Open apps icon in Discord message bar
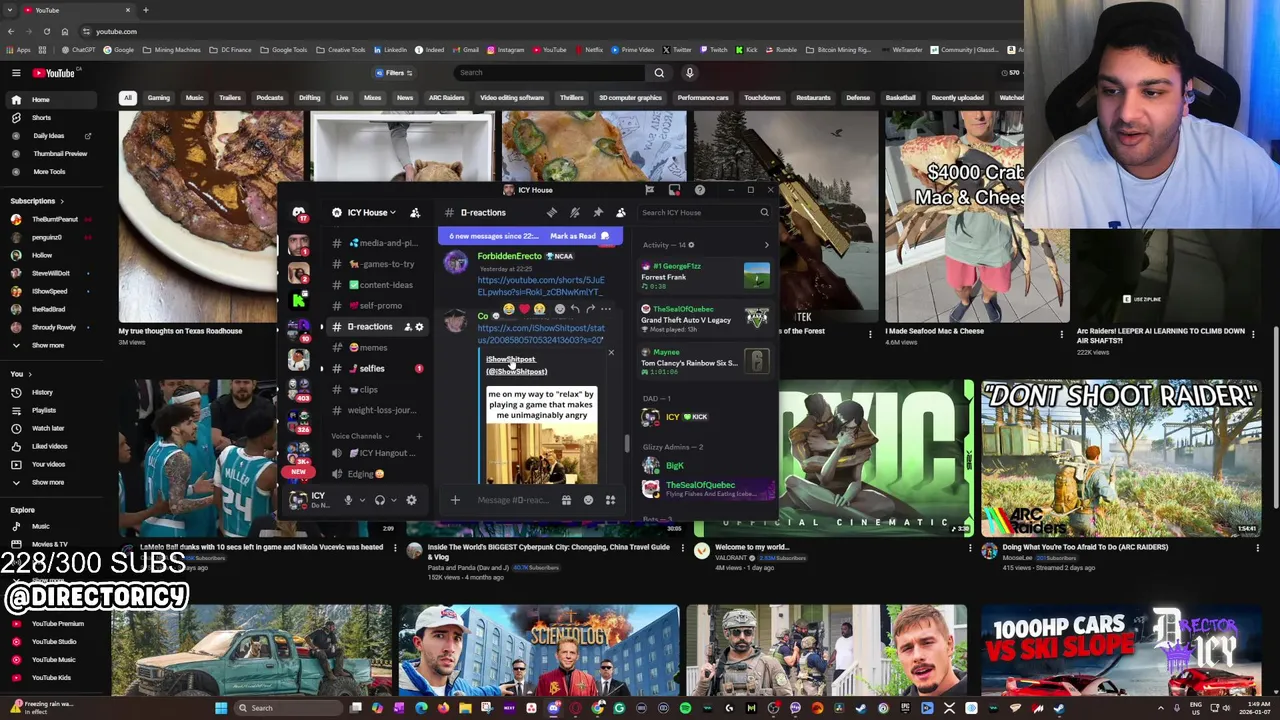 point(610,500)
